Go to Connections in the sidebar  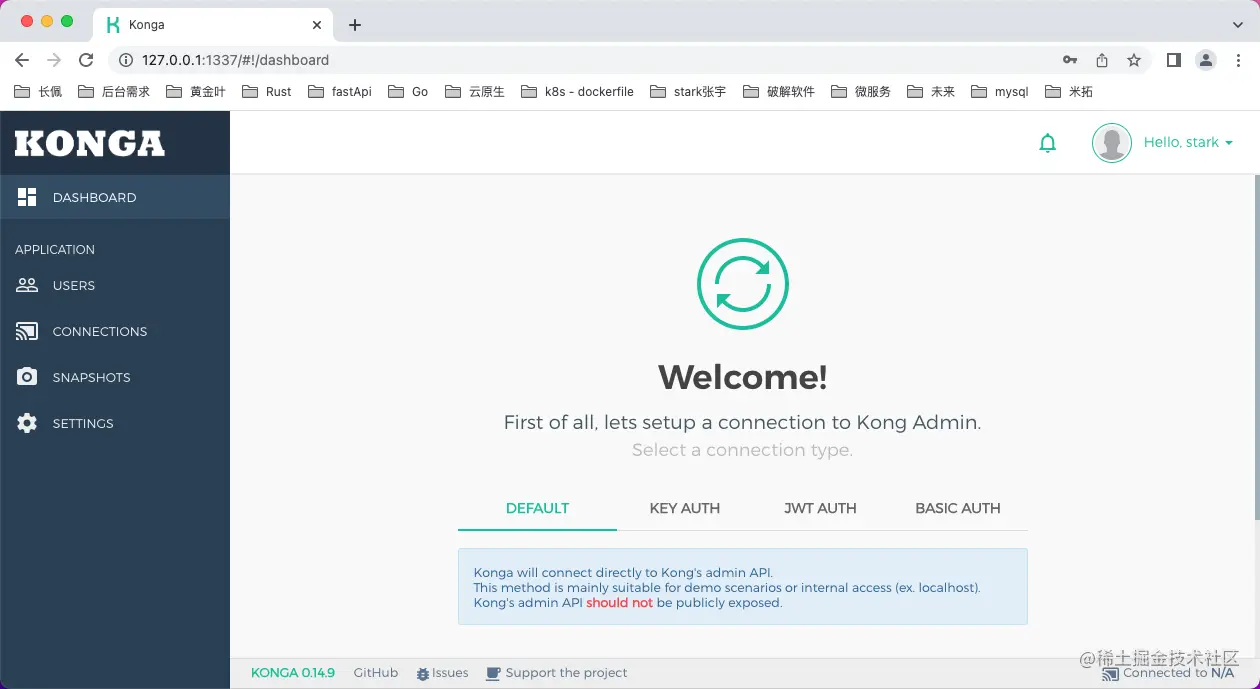[115, 331]
